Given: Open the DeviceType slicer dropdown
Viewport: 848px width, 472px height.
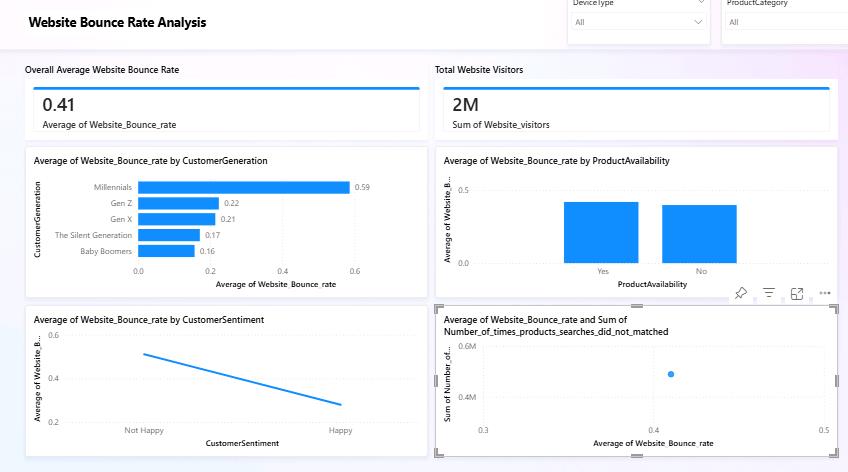Looking at the screenshot, I should (x=639, y=22).
